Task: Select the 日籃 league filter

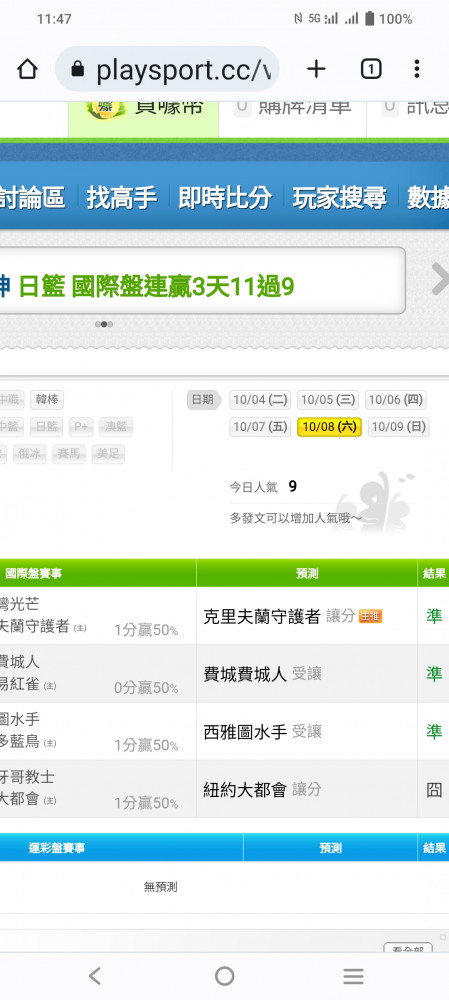Action: (47, 427)
